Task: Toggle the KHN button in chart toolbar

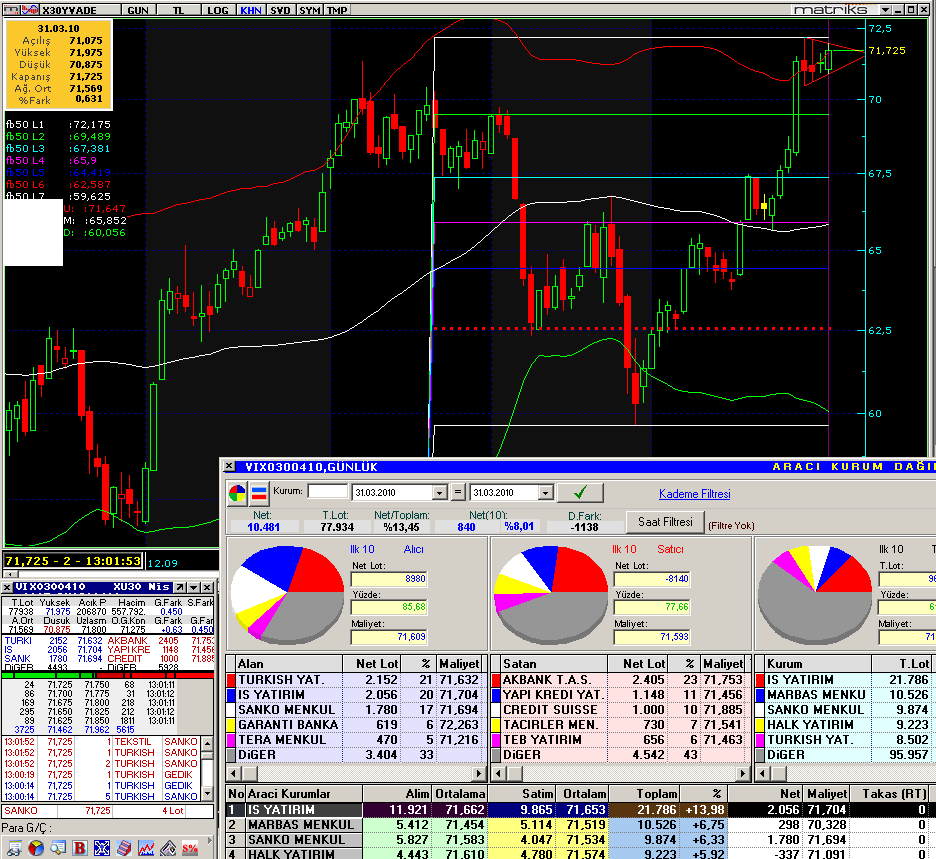Action: tap(251, 10)
